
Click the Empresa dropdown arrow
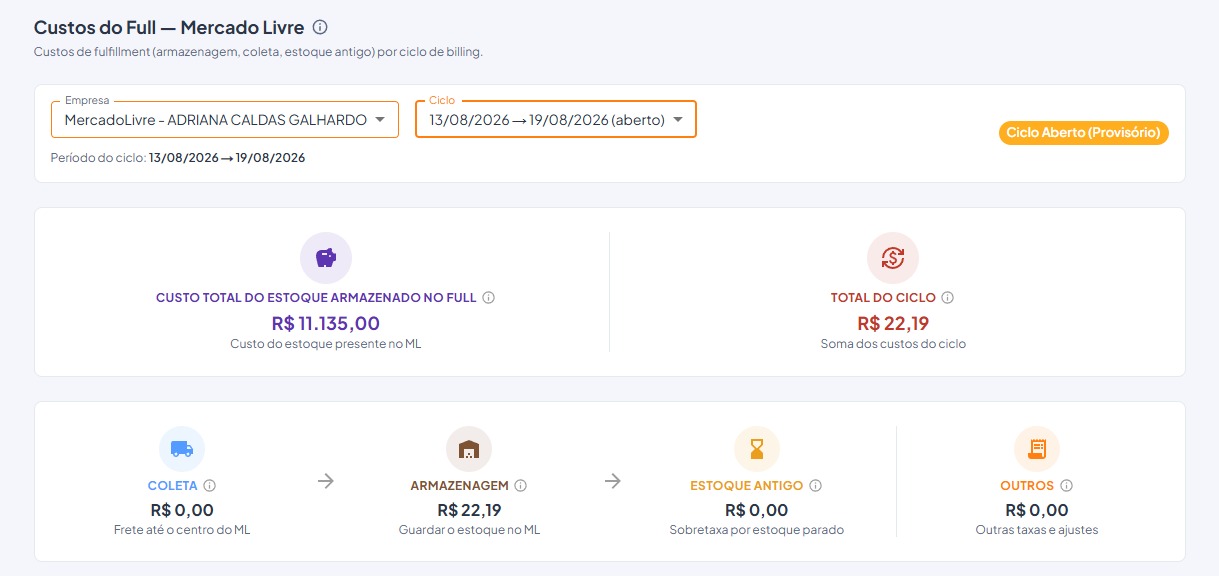pos(379,120)
